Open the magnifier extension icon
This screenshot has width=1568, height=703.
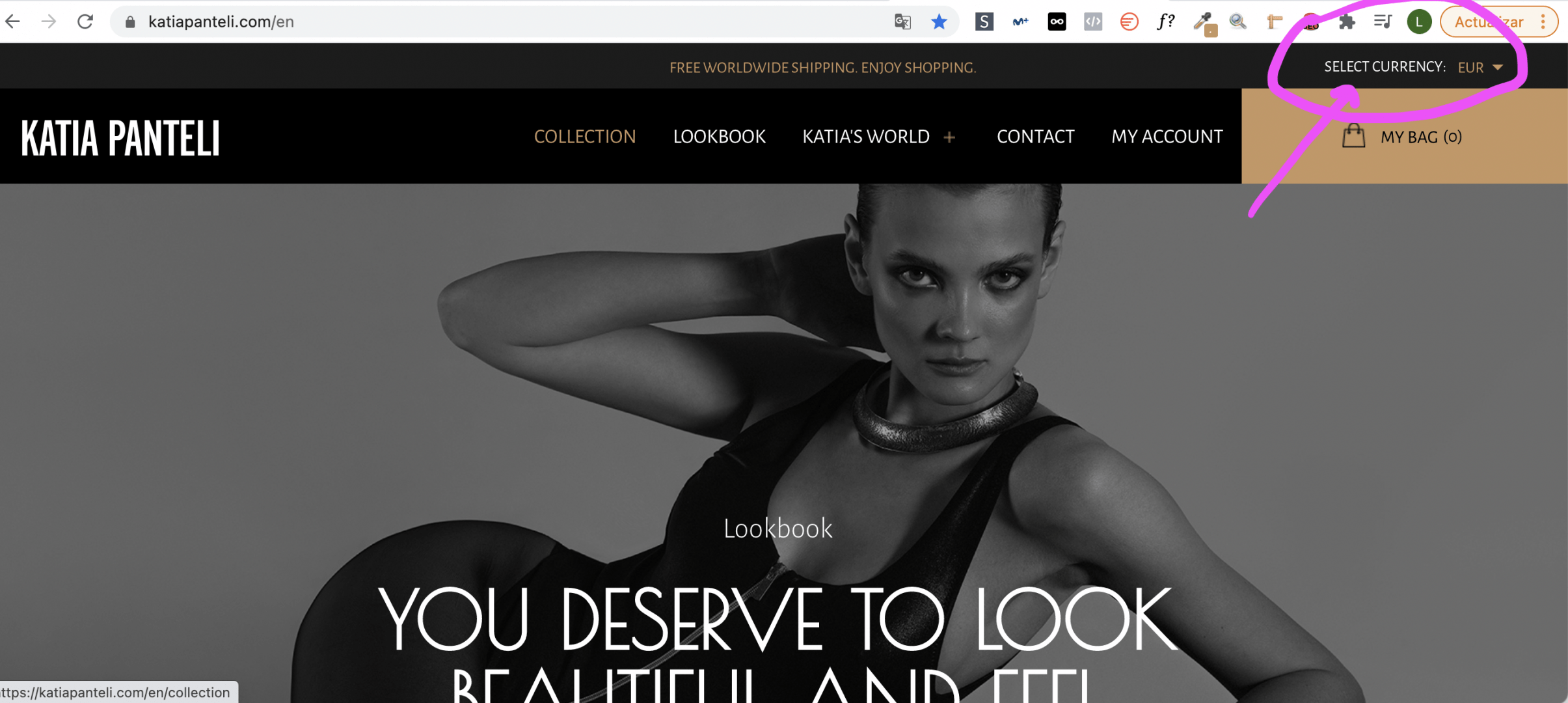(x=1238, y=21)
